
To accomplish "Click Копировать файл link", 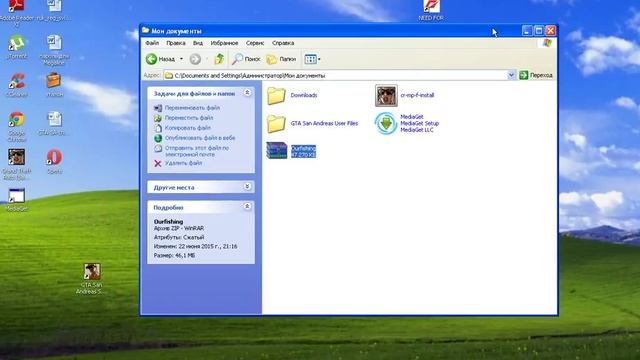I will [188, 128].
